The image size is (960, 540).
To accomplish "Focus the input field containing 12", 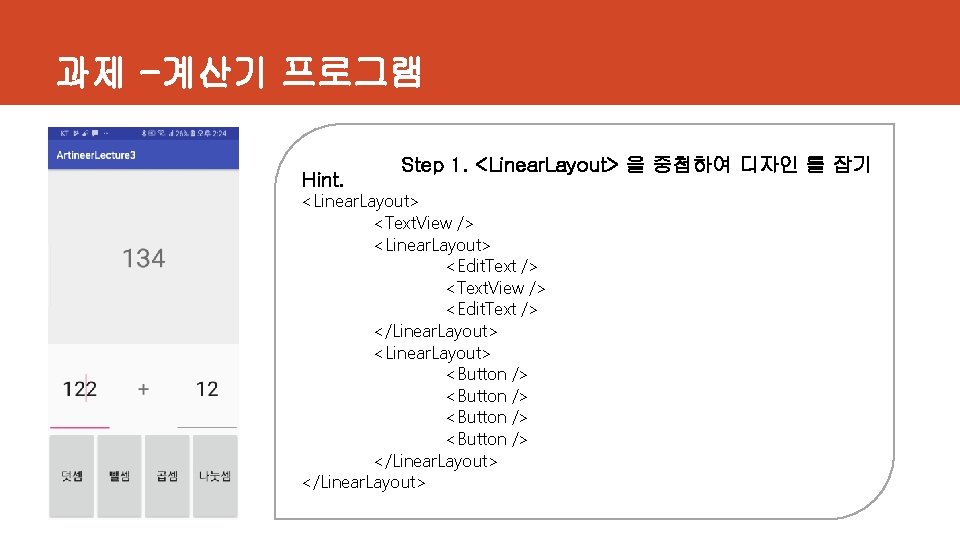I will tap(207, 389).
